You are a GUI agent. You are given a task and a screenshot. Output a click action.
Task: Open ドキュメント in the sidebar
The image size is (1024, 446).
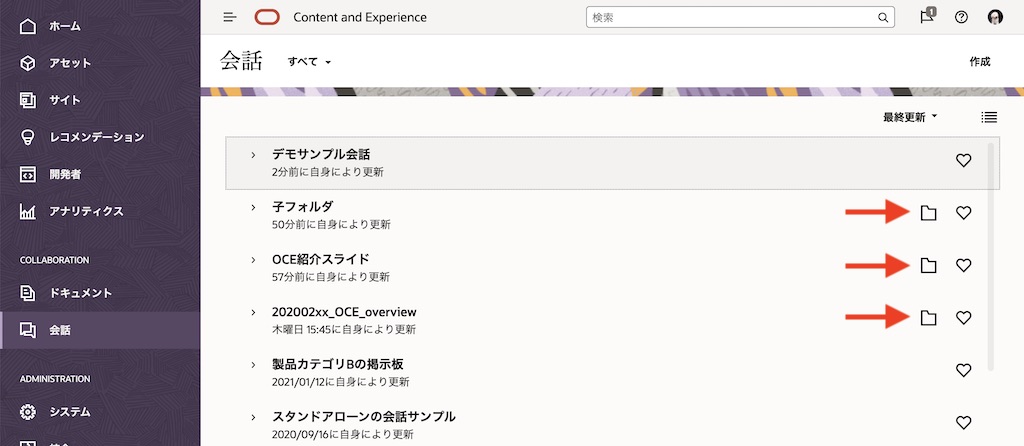click(x=80, y=293)
